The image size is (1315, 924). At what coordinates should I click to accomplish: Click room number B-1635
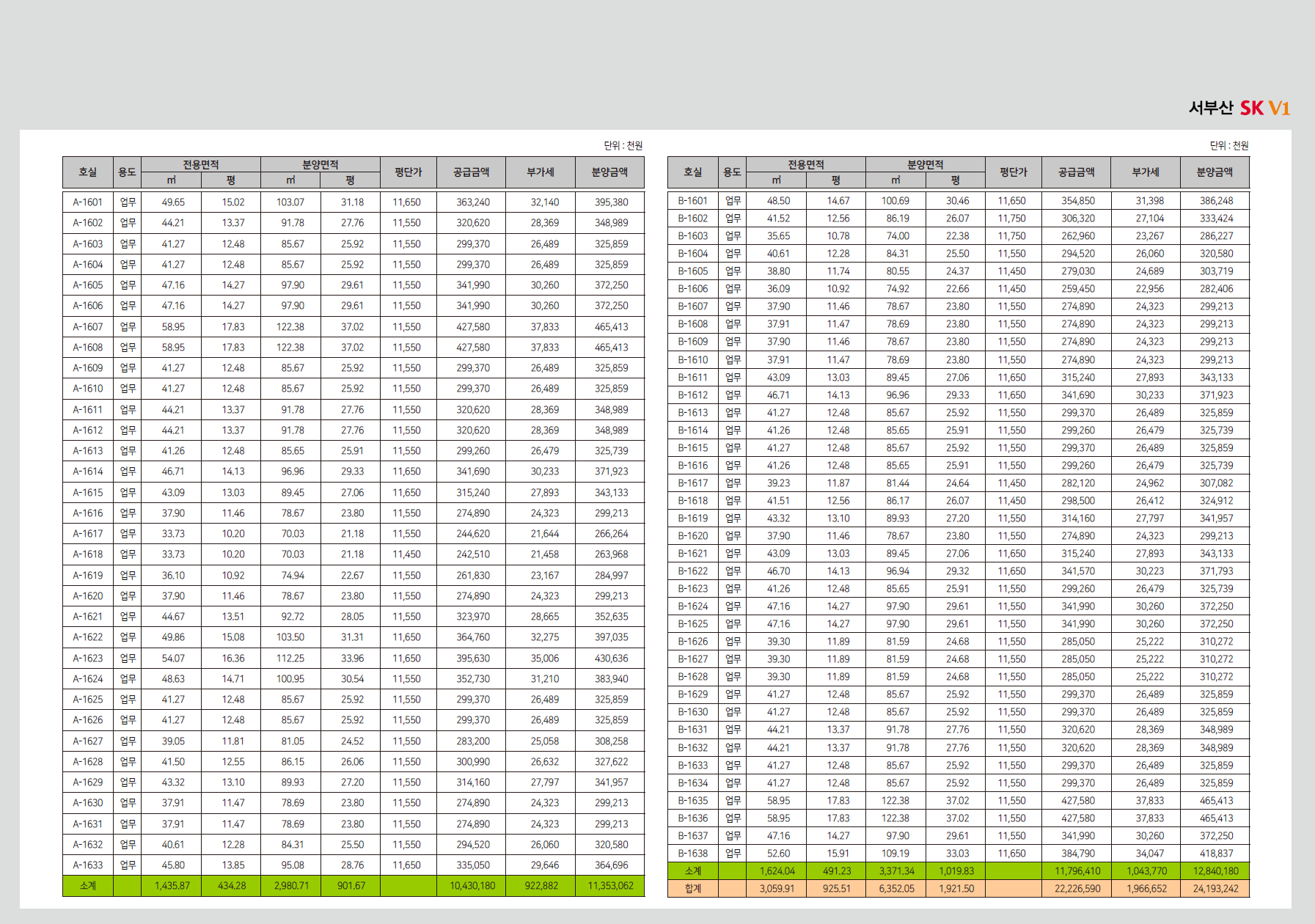tap(693, 801)
